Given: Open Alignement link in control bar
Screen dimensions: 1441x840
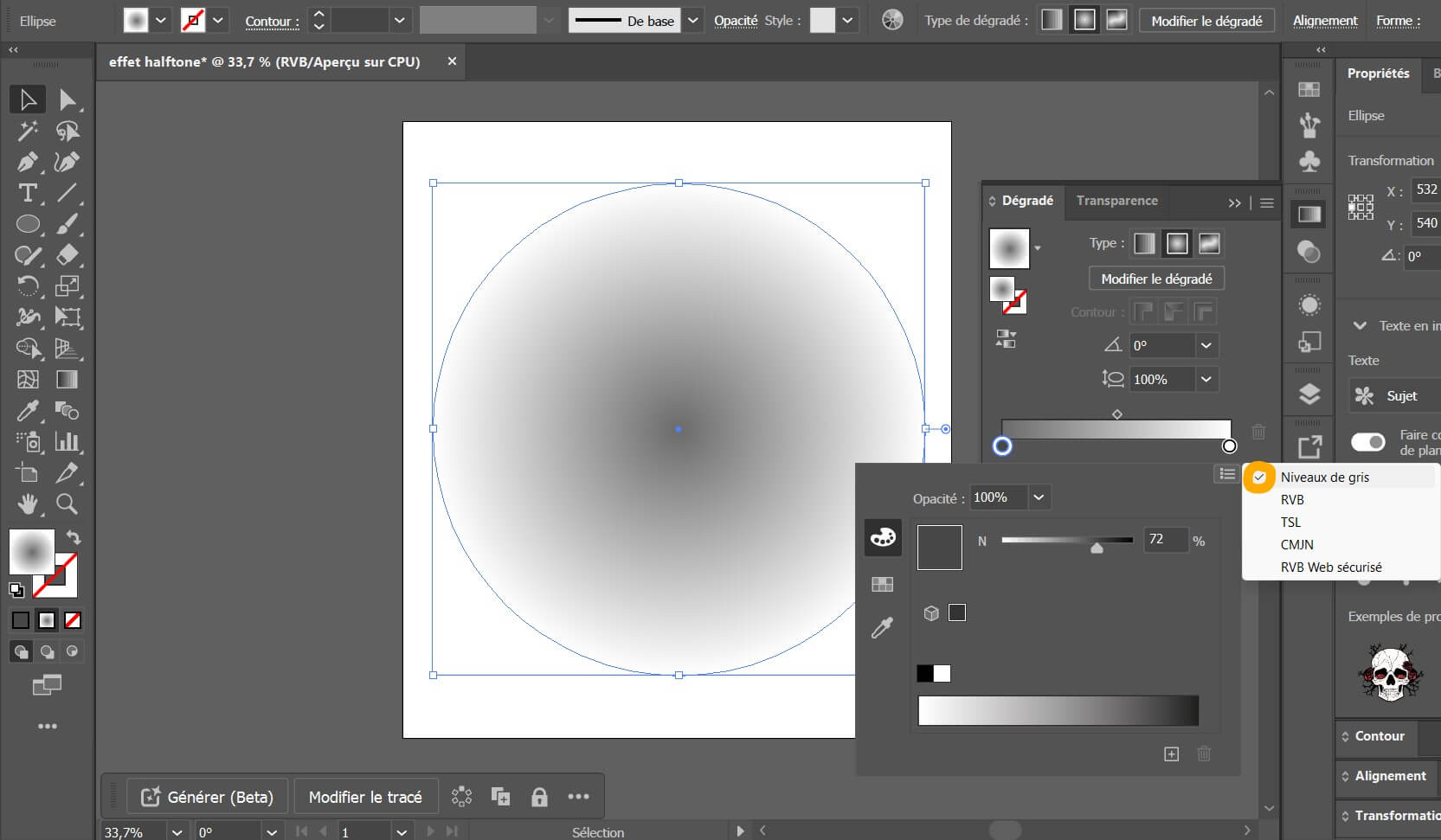Looking at the screenshot, I should pyautogui.click(x=1325, y=21).
